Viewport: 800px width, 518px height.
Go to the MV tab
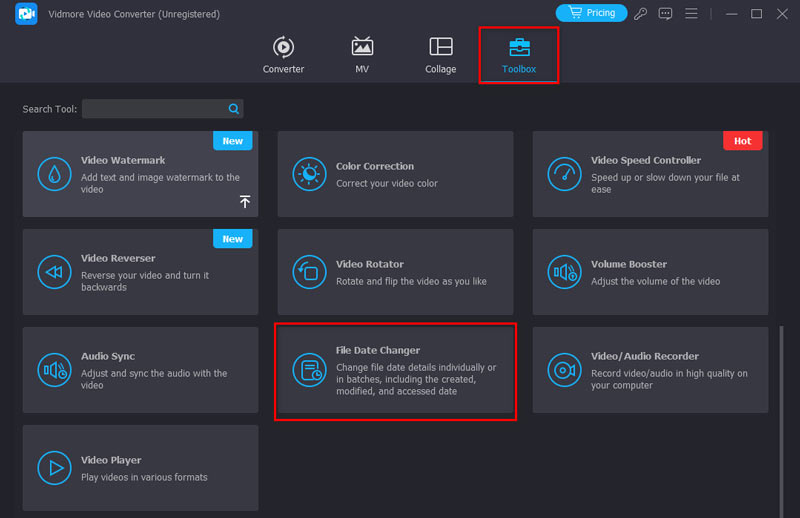[362, 55]
